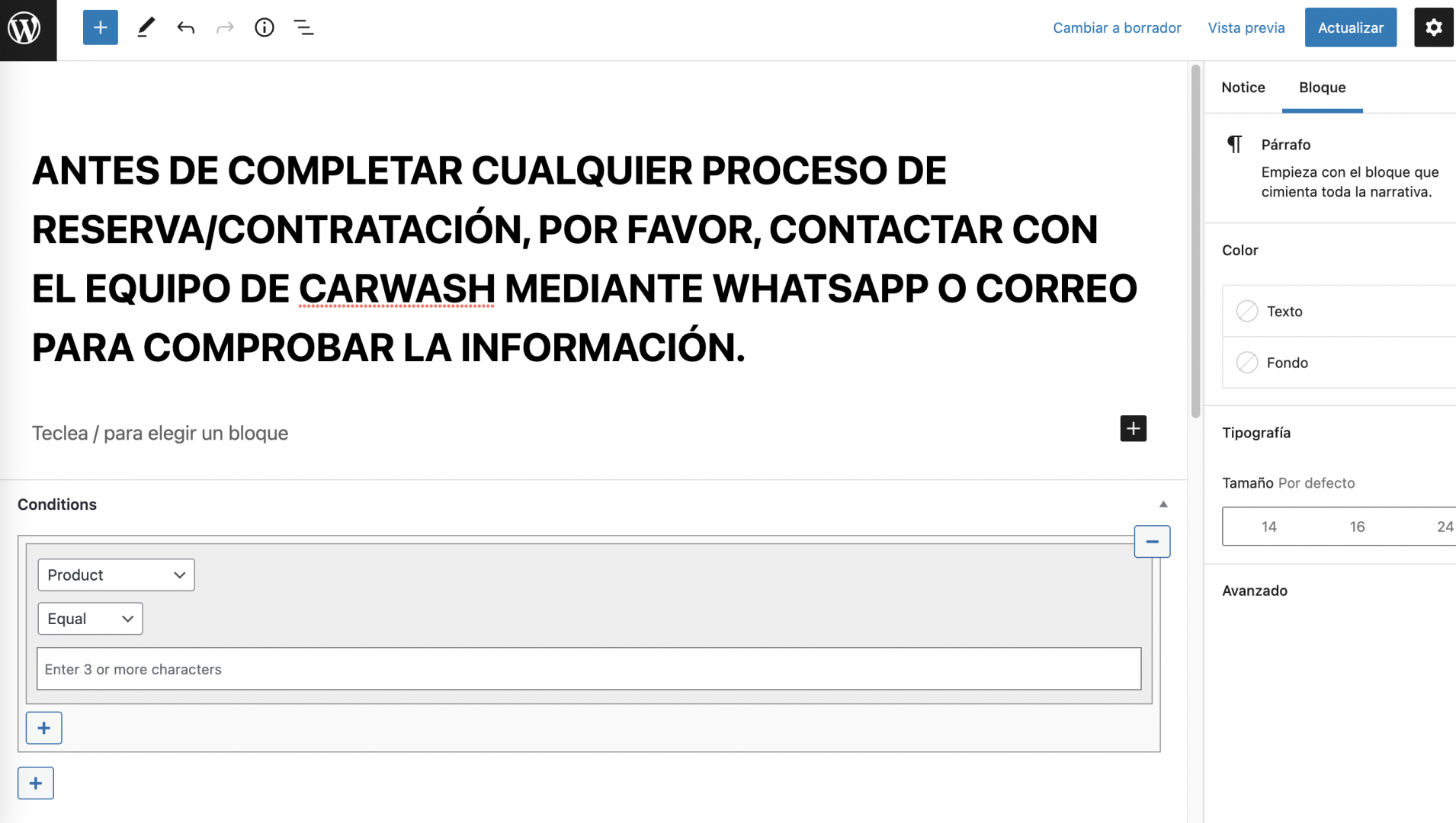Select font size 16

tap(1357, 527)
